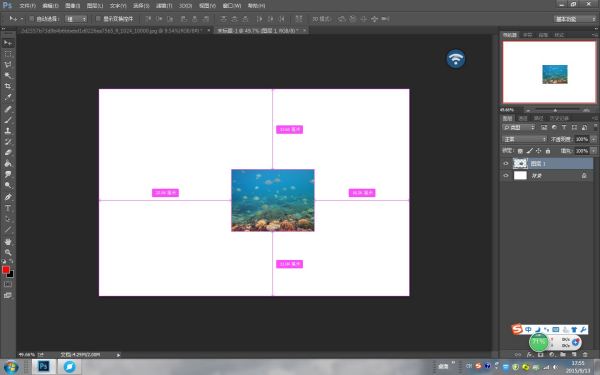Viewport: 600px width, 375px height.
Task: Click the 不透明度 100% value field
Action: (582, 139)
